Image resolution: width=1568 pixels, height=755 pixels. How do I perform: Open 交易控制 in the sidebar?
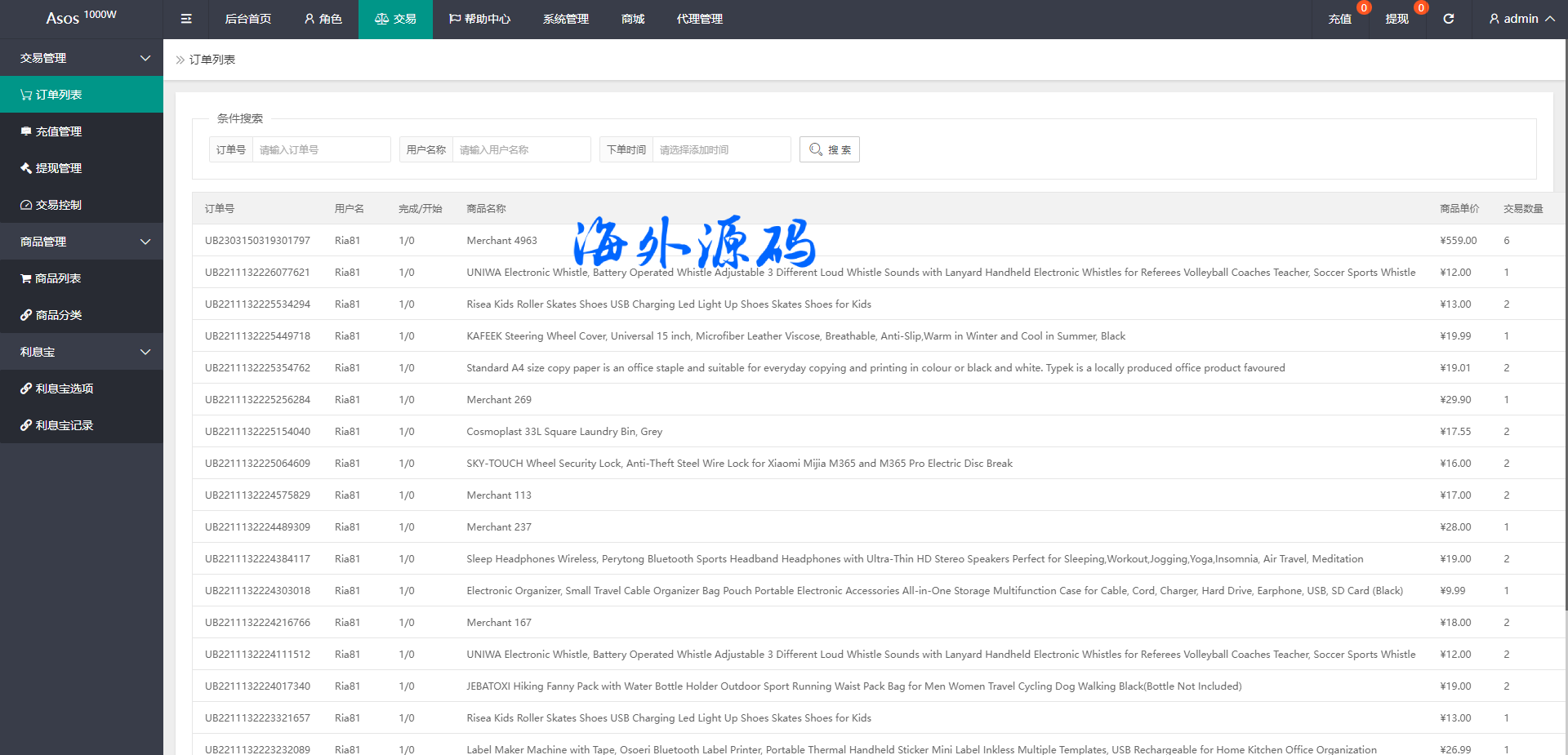(58, 205)
